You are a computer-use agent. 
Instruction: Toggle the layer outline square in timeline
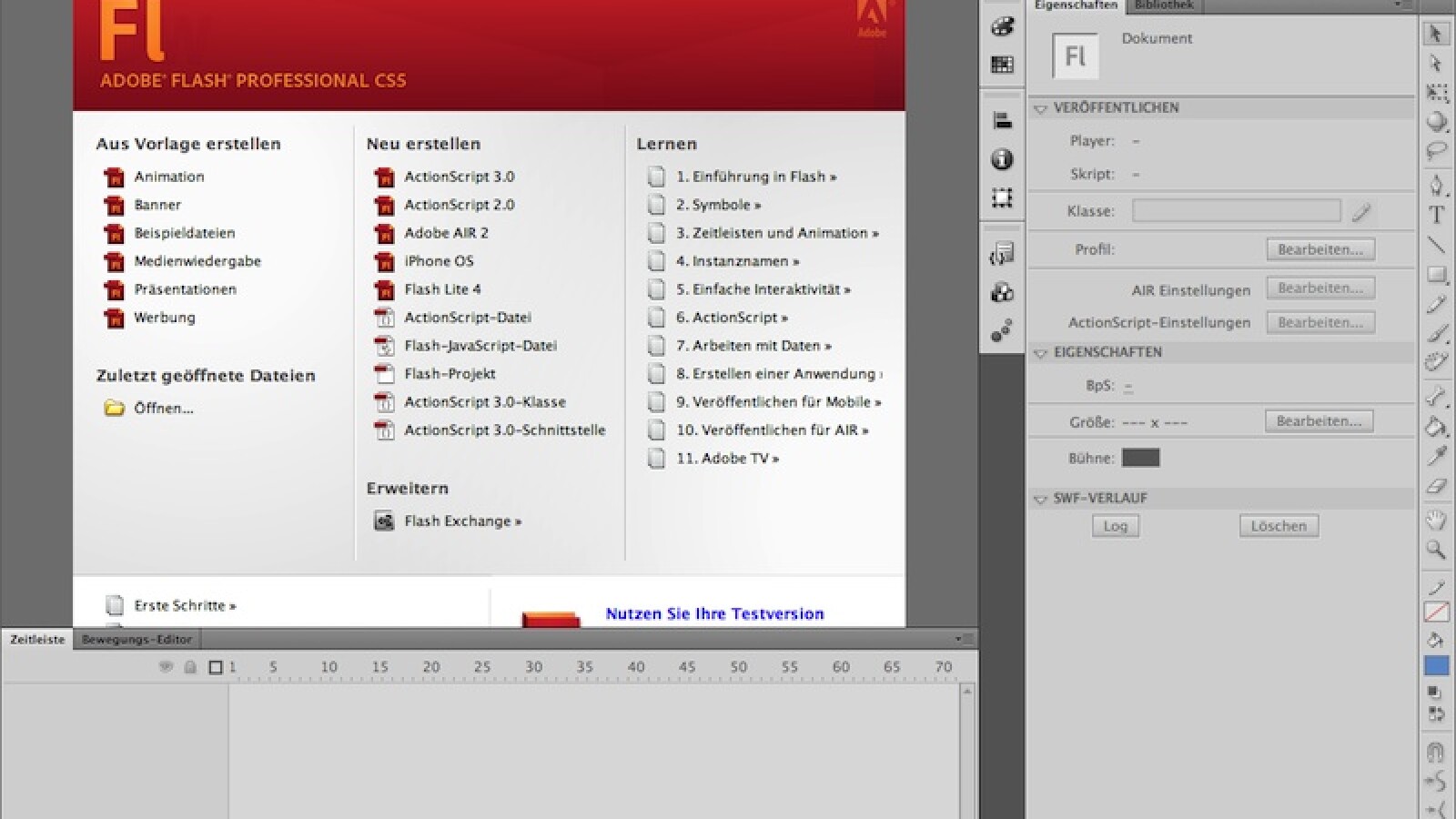click(x=216, y=667)
